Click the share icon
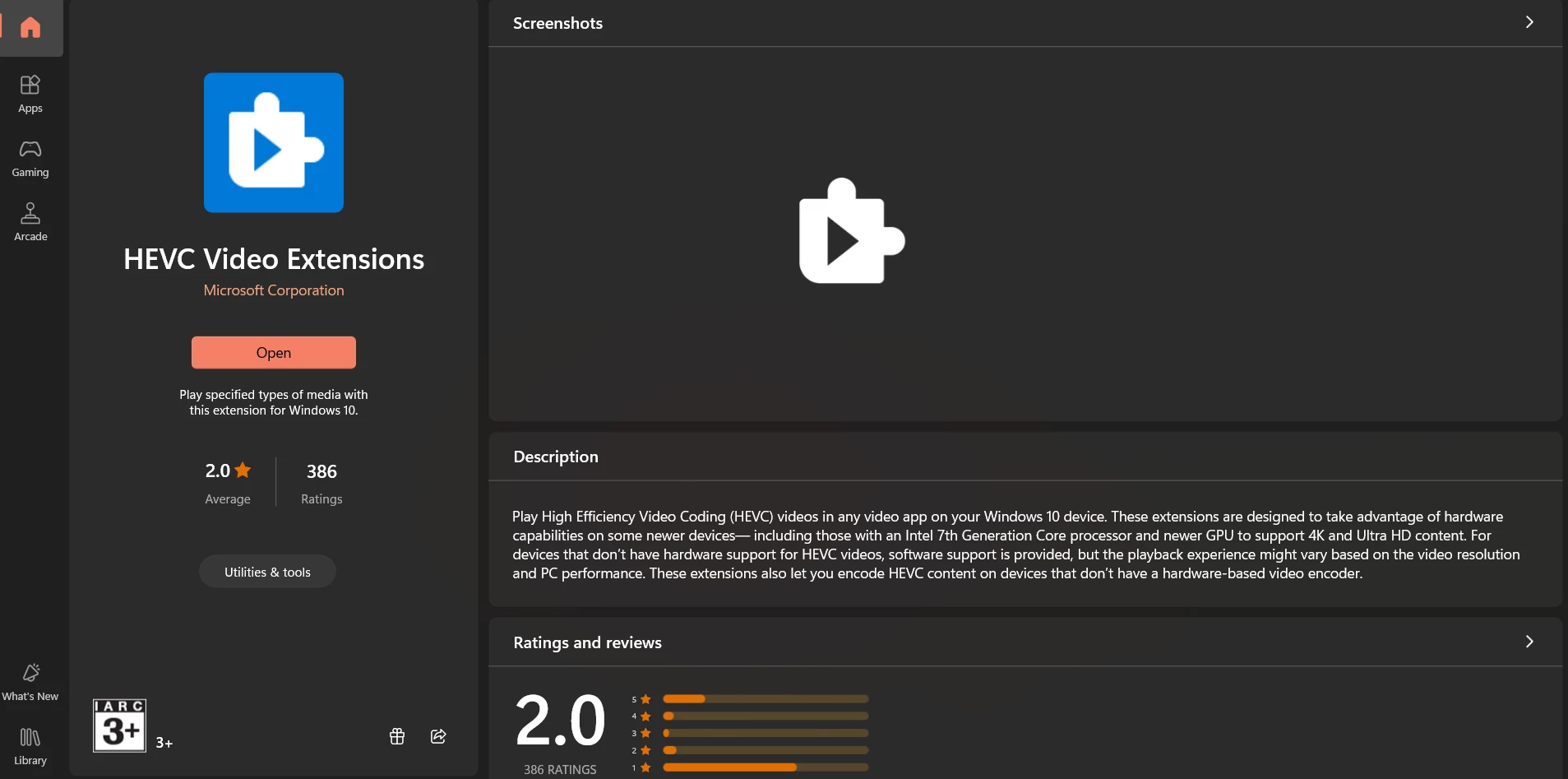The image size is (1568, 779). tap(438, 736)
